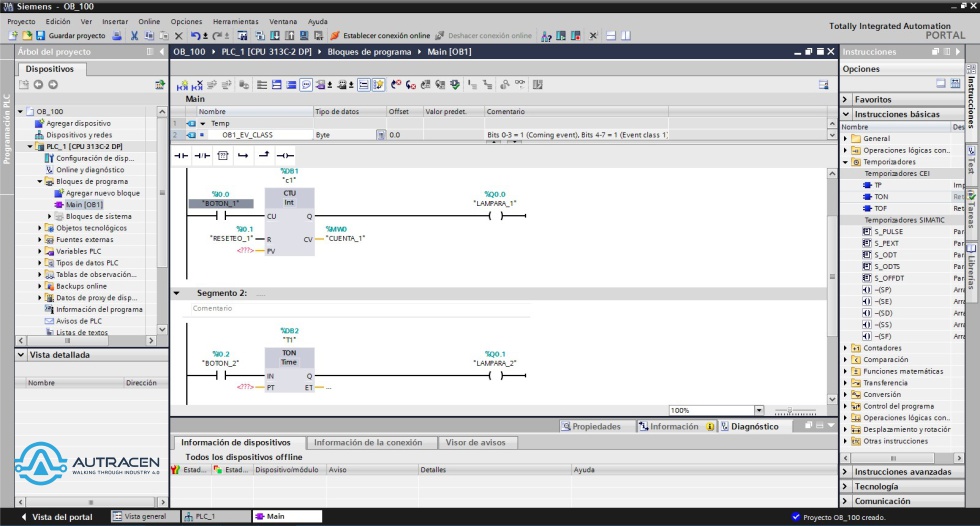Viewport: 980px width, 526px height.
Task: Adjust the editor zoom slider
Action: coord(790,410)
